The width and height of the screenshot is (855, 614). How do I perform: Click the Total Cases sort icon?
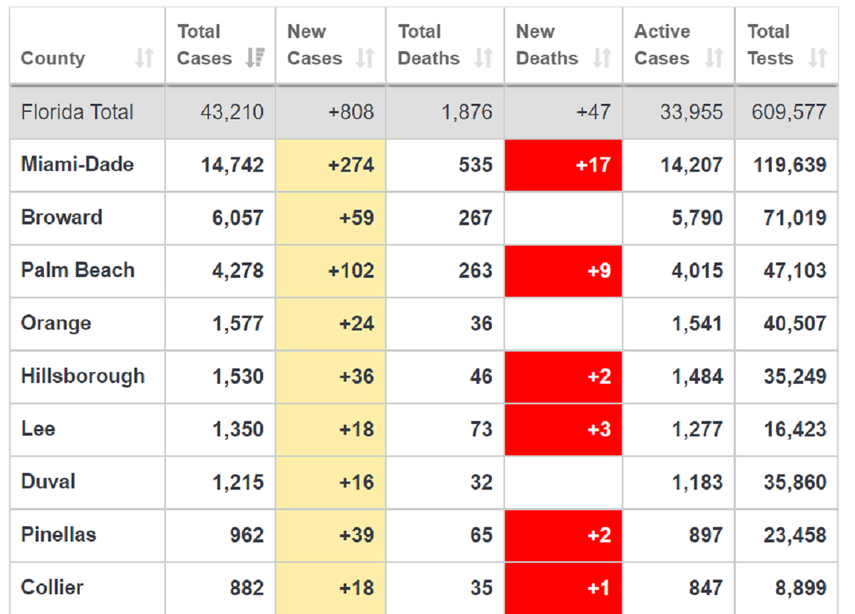[x=255, y=58]
